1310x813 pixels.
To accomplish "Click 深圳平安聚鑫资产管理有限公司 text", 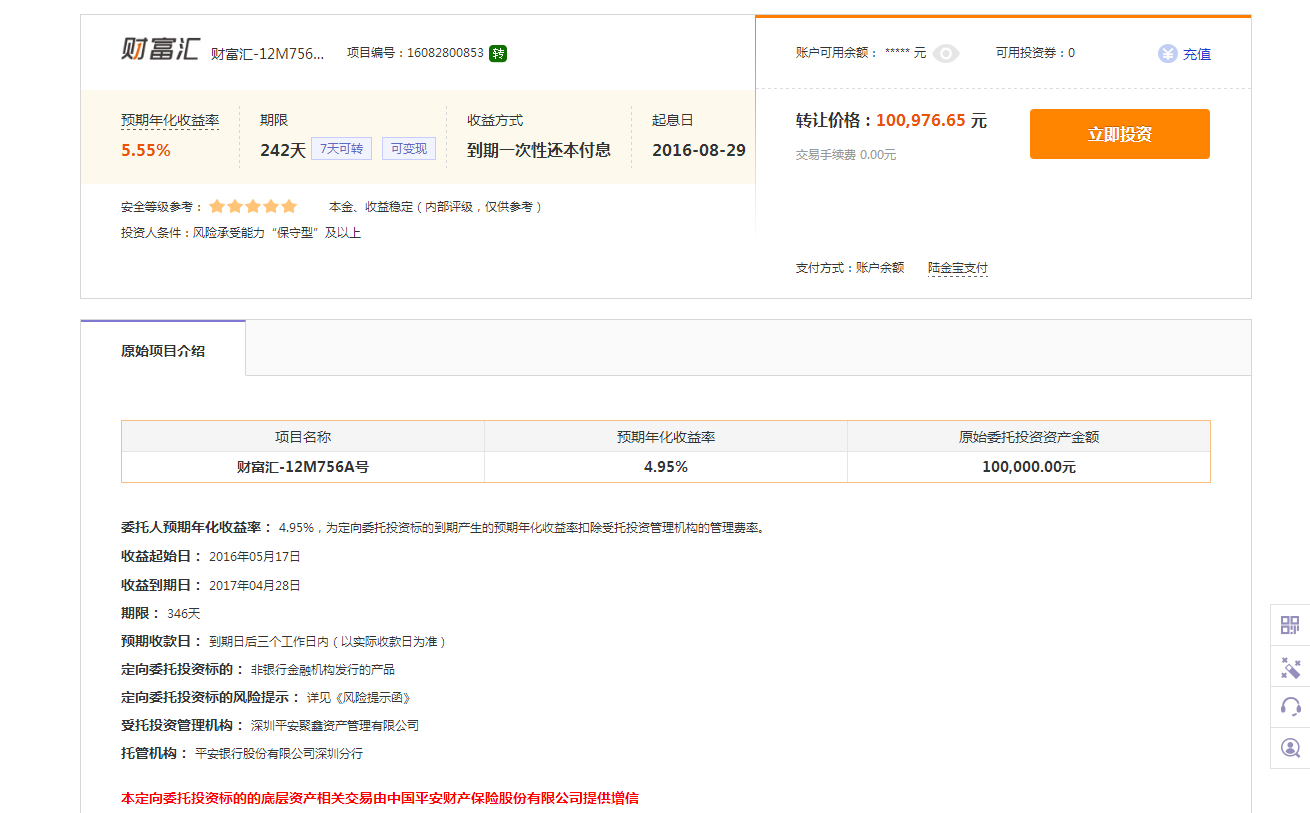I will tap(335, 726).
